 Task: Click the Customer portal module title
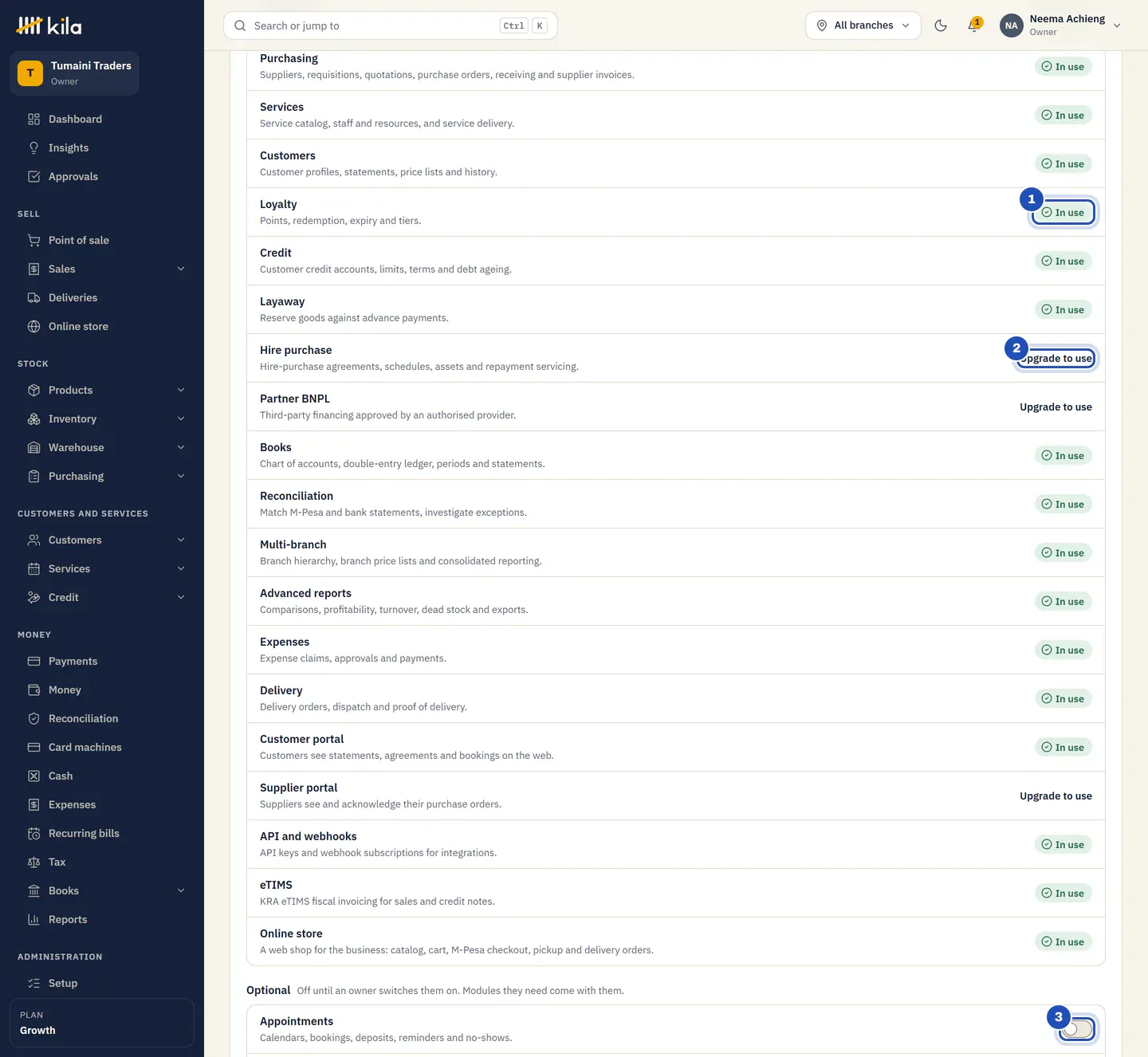pos(301,739)
